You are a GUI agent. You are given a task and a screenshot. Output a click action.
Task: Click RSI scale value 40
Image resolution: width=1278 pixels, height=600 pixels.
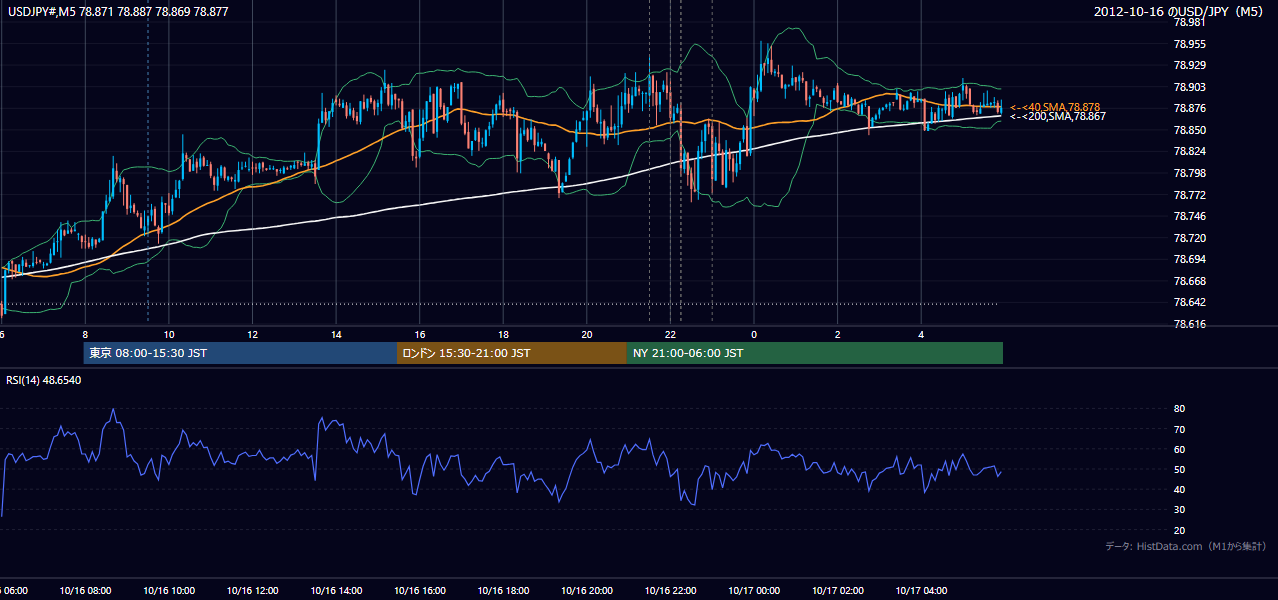coord(1179,490)
